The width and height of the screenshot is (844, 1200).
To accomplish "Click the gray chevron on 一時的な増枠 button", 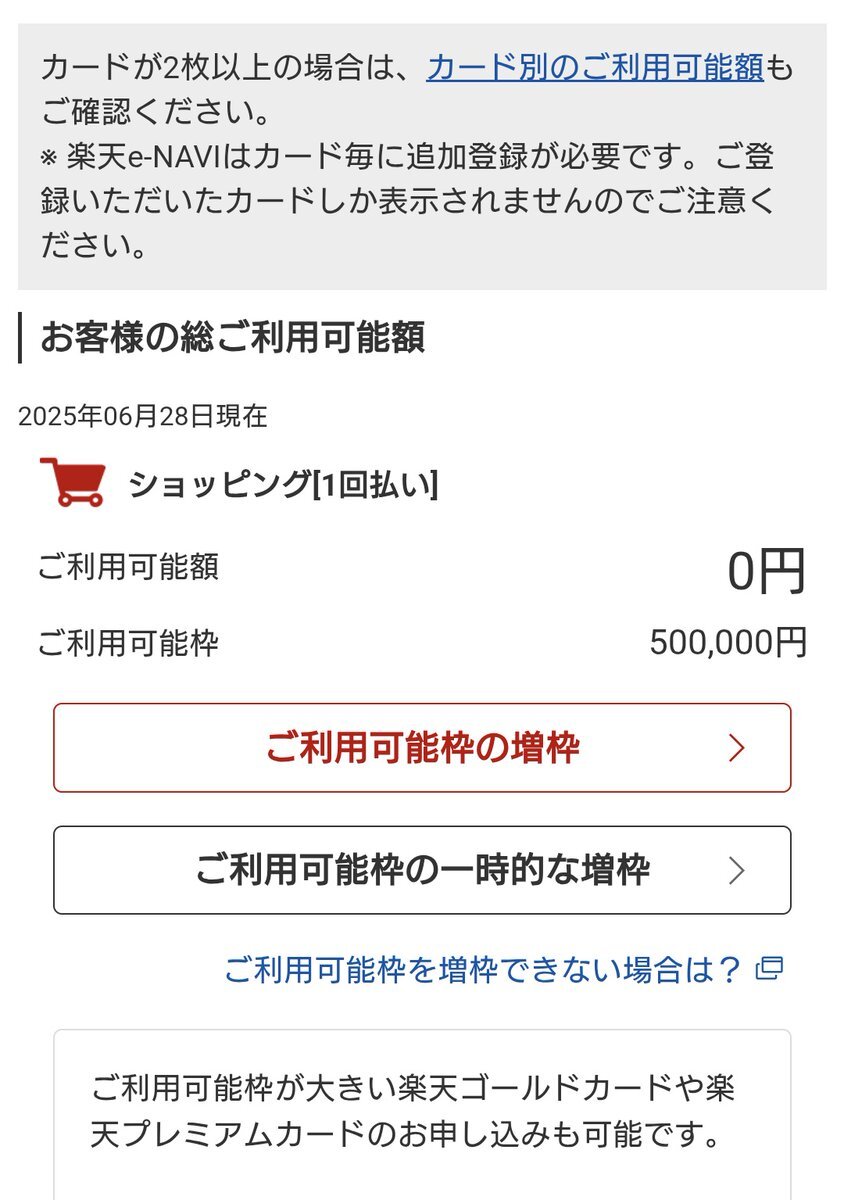I will pos(737,870).
